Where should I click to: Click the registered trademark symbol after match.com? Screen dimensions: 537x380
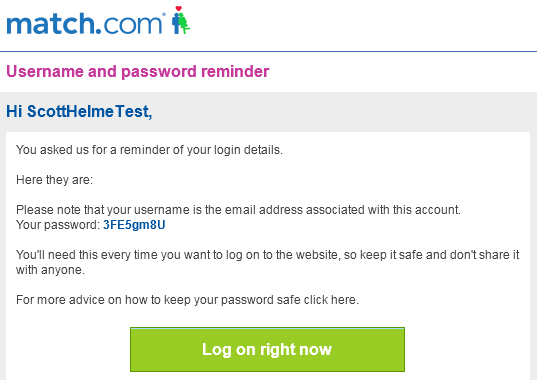[x=164, y=14]
